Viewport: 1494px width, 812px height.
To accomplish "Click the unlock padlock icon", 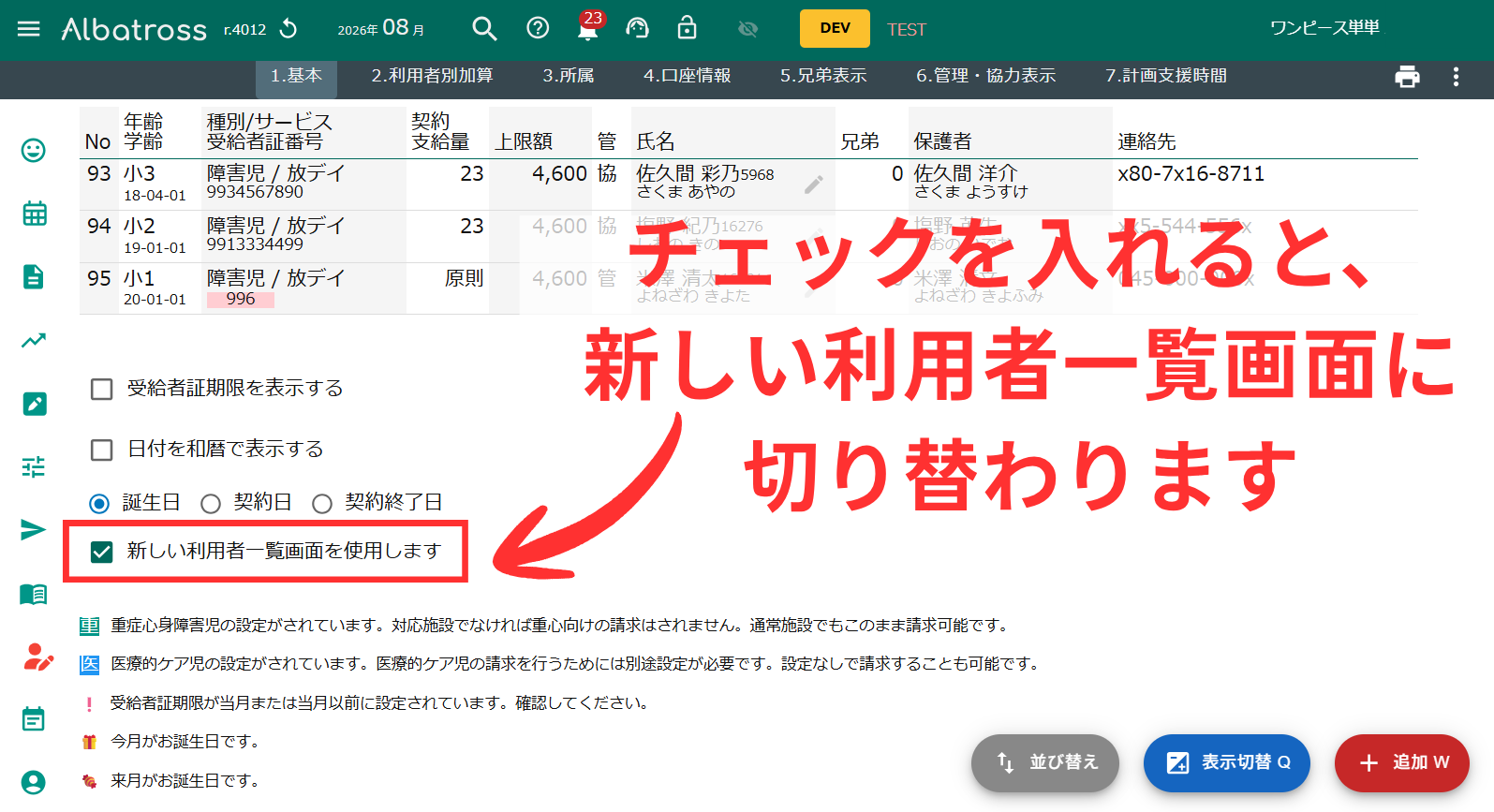I will (687, 28).
